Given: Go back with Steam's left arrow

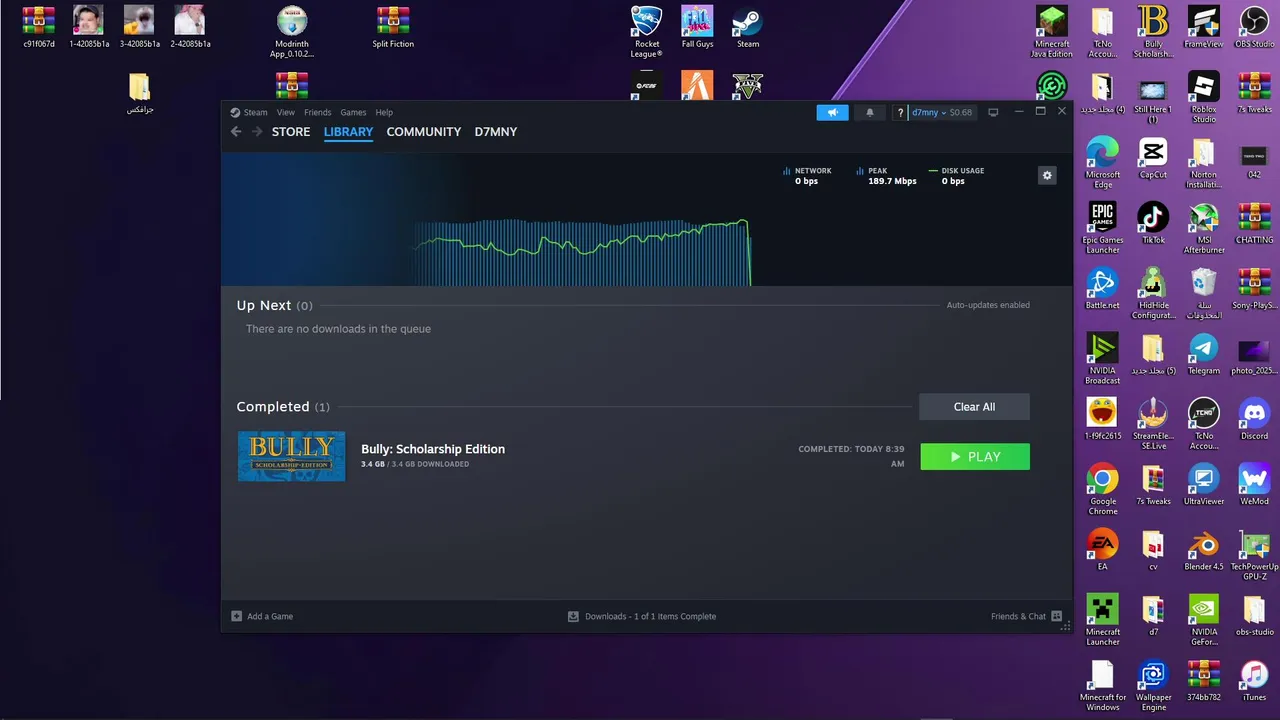Looking at the screenshot, I should pyautogui.click(x=236, y=132).
